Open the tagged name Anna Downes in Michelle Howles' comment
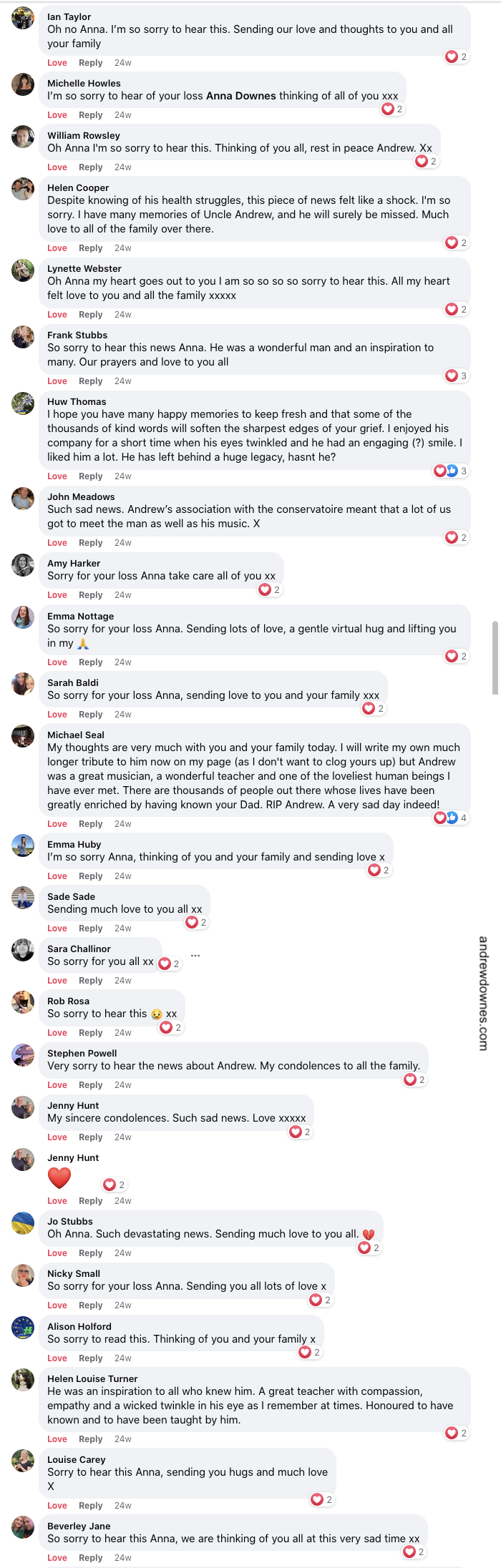Image resolution: width=501 pixels, height=1568 pixels. [x=243, y=94]
